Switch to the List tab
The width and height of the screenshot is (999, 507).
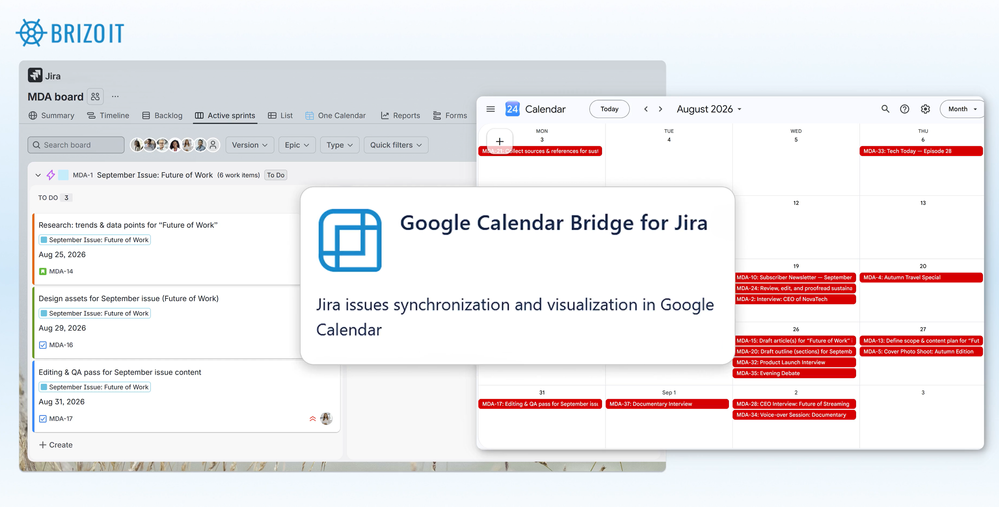[x=280, y=115]
